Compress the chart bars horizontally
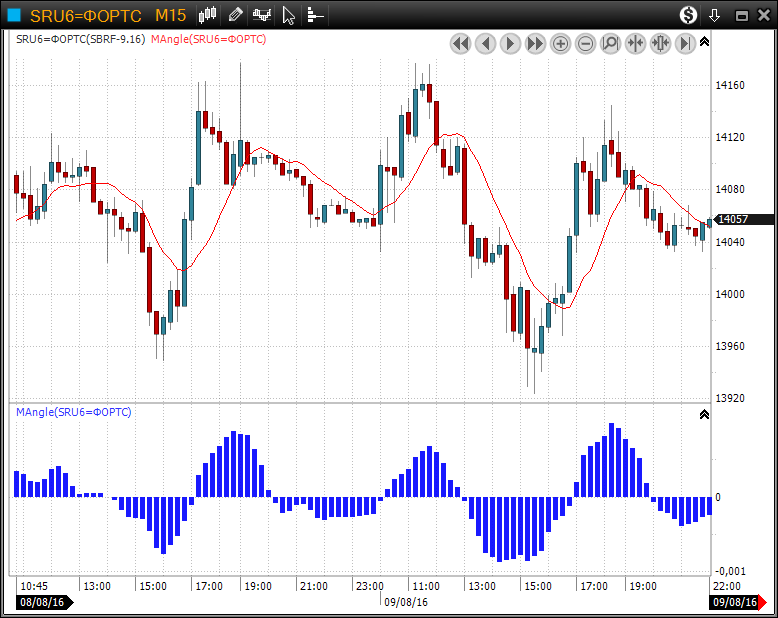The width and height of the screenshot is (778, 618). click(635, 43)
